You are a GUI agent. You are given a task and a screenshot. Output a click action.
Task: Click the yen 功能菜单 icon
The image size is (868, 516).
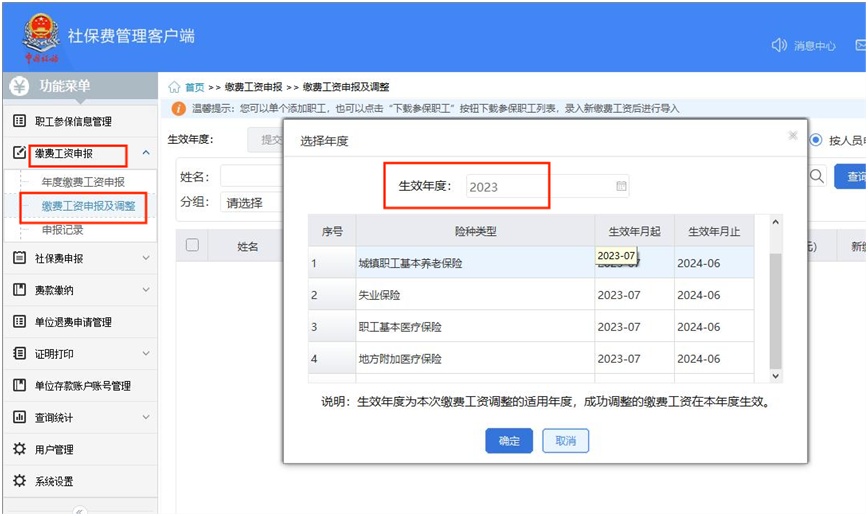click(19, 86)
